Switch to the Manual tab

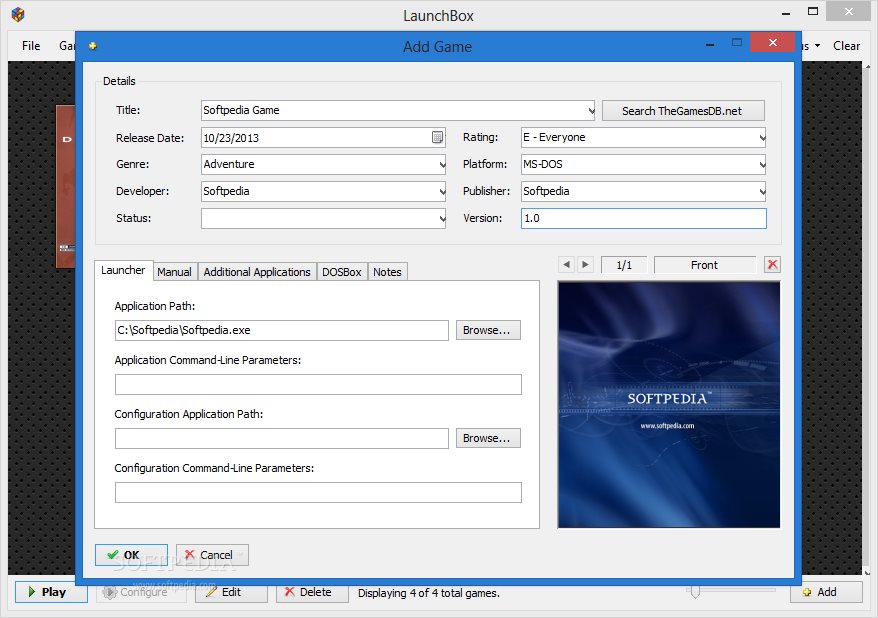[174, 271]
